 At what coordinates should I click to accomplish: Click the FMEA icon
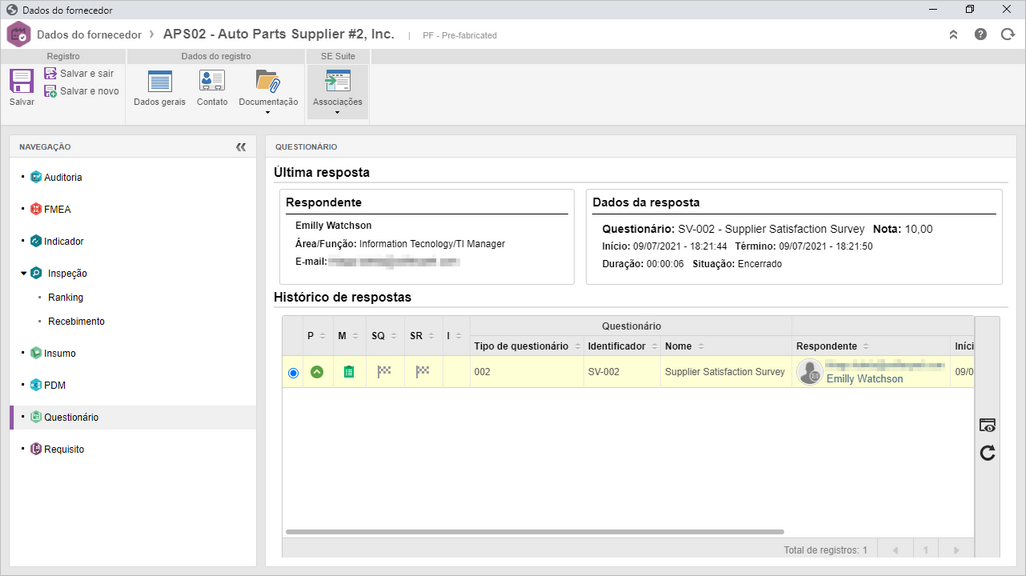coord(36,209)
